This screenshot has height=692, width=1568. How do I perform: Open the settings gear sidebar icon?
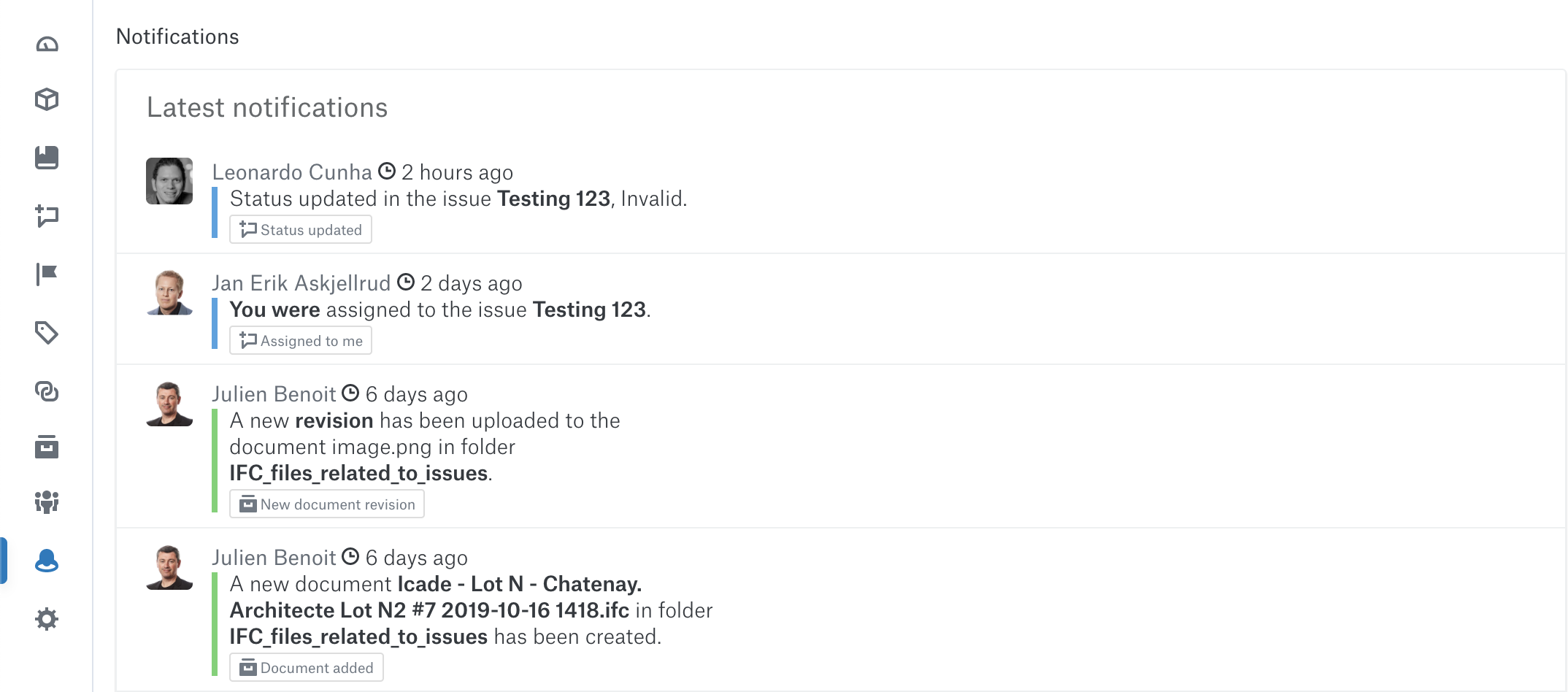[47, 619]
